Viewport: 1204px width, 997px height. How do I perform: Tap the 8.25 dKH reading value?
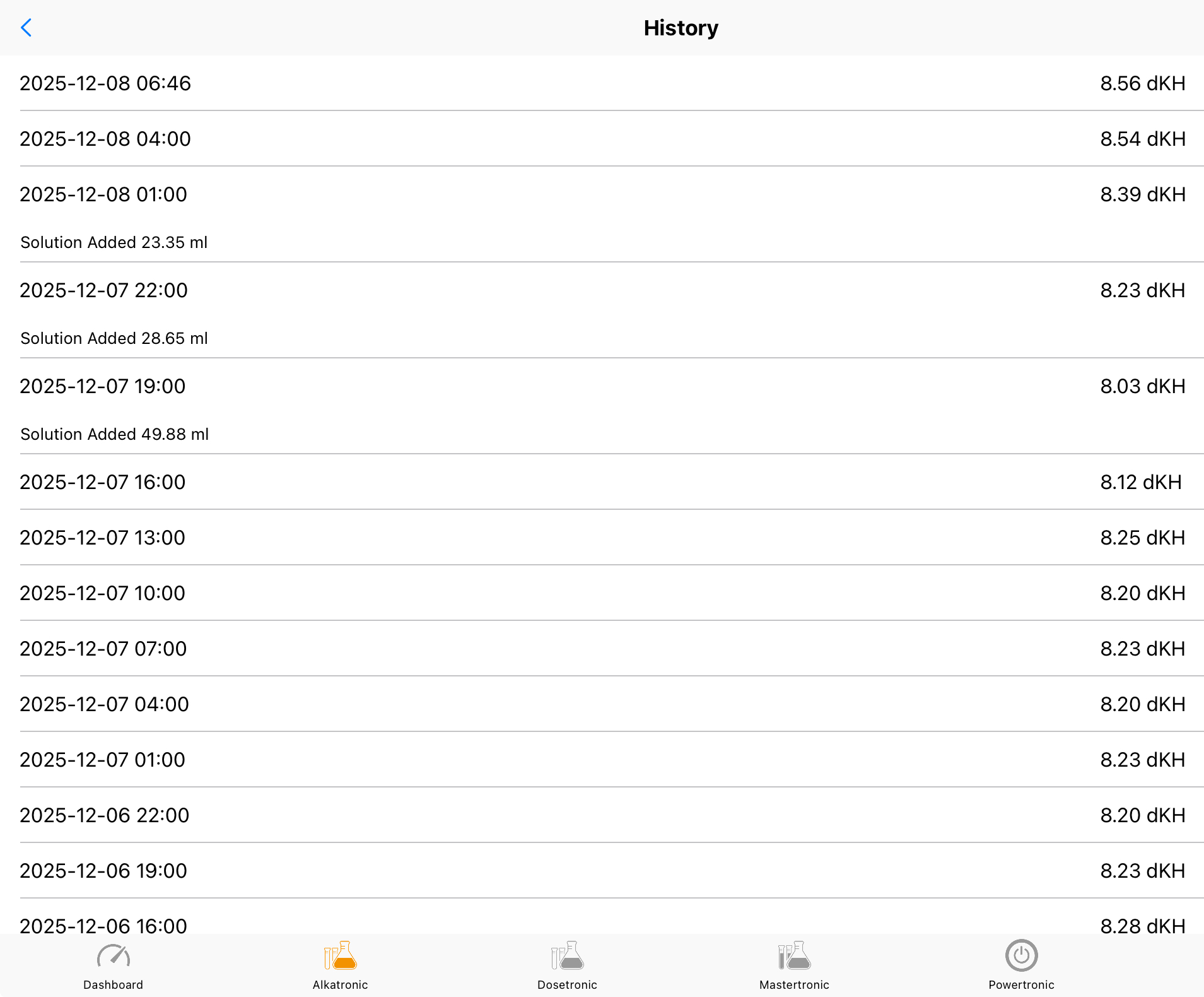[x=1142, y=538]
